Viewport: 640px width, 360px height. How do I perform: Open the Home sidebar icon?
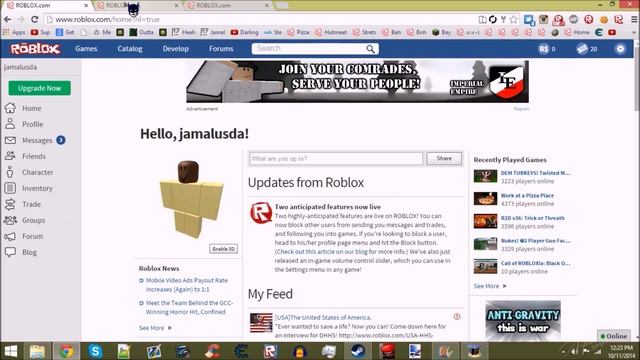10,108
